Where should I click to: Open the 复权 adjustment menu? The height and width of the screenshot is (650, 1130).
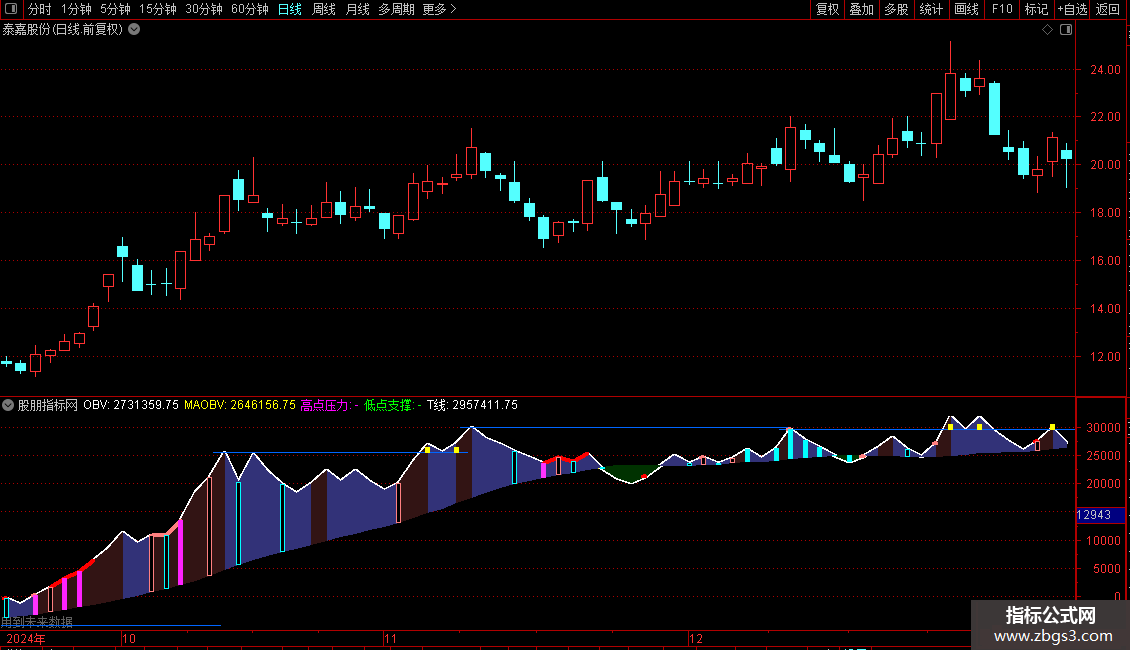(827, 9)
